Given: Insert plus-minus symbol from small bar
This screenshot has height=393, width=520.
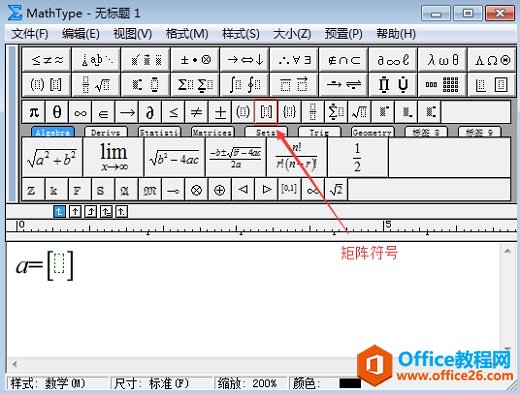Looking at the screenshot, I should pos(220,112).
